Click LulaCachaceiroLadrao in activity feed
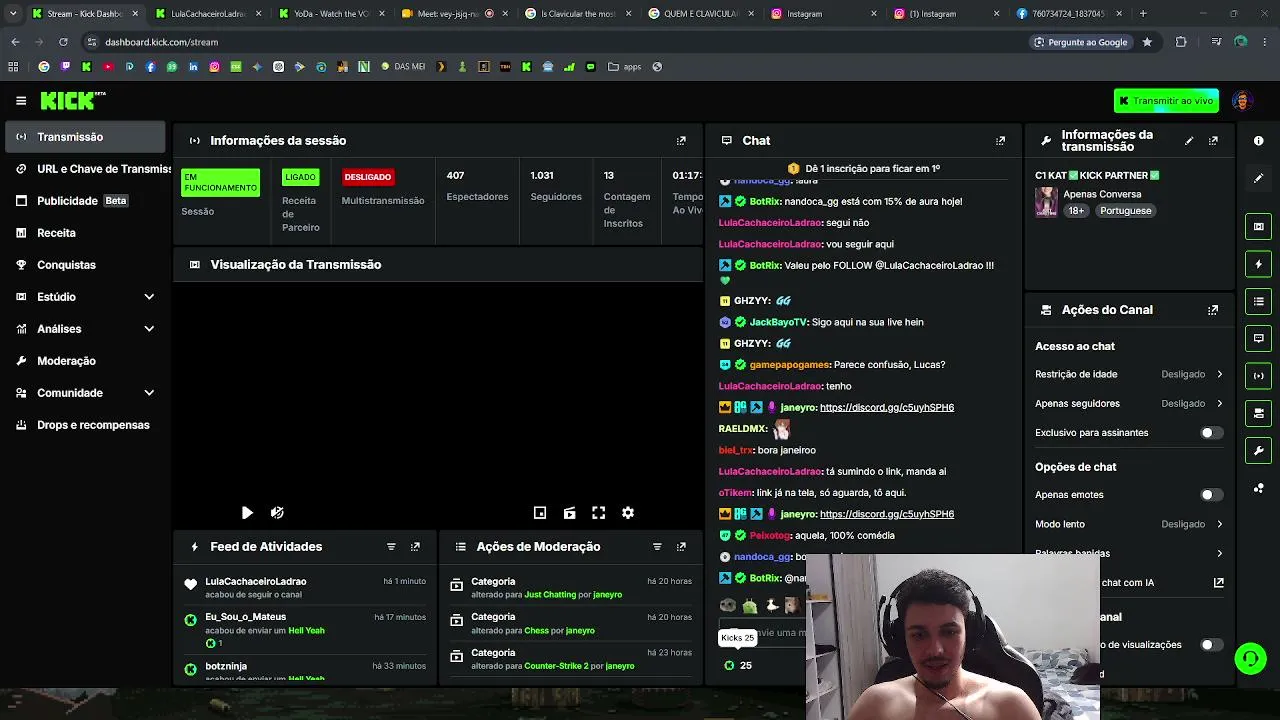 tap(256, 582)
